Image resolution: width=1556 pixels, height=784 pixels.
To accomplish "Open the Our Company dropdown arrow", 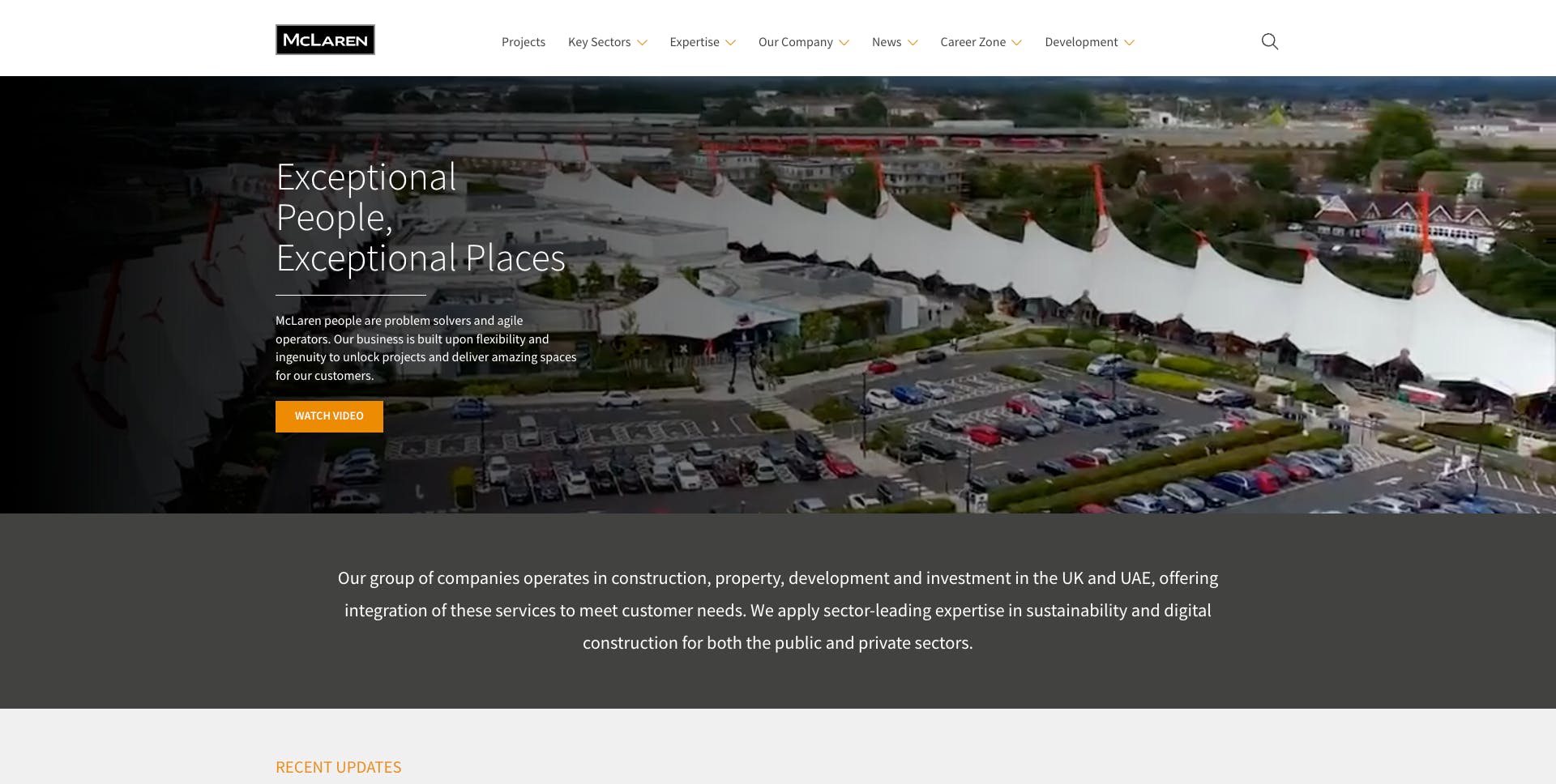I will (845, 42).
